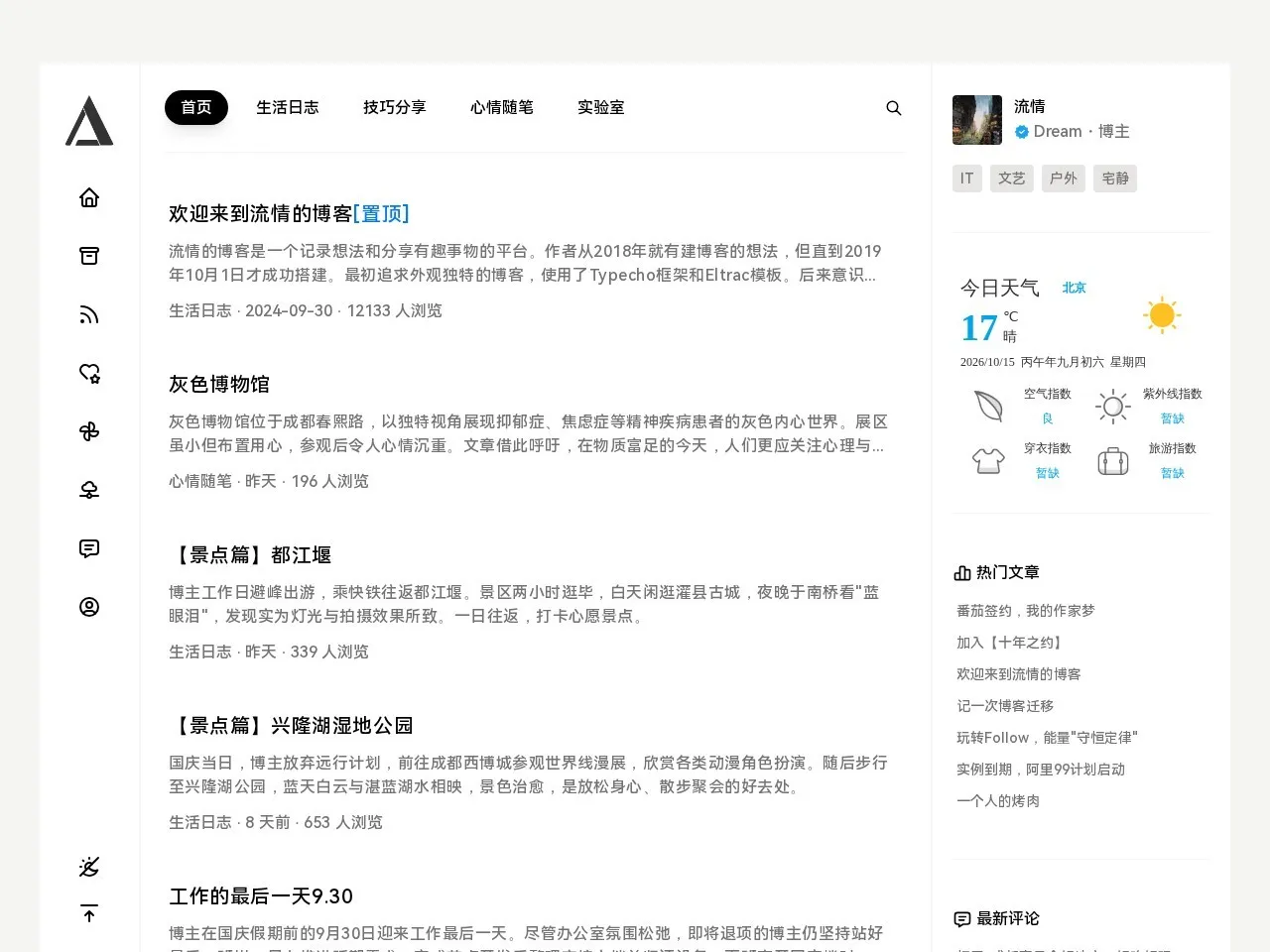Screen dimensions: 1270x952
Task: Open the message bubble icon in sidebar
Action: point(89,548)
